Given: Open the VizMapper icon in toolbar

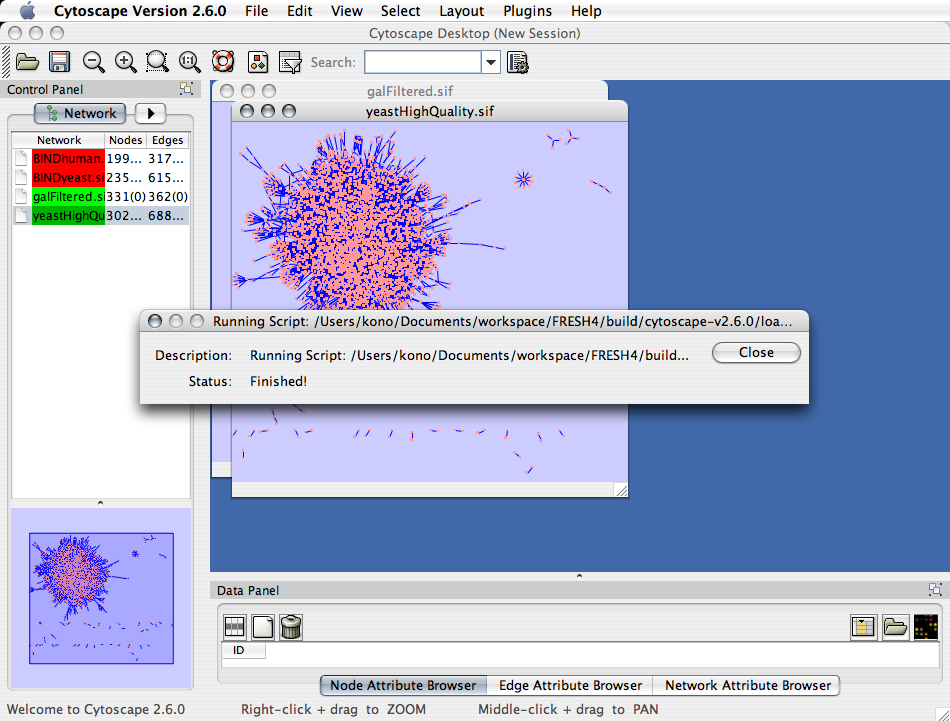Looking at the screenshot, I should coord(257,62).
